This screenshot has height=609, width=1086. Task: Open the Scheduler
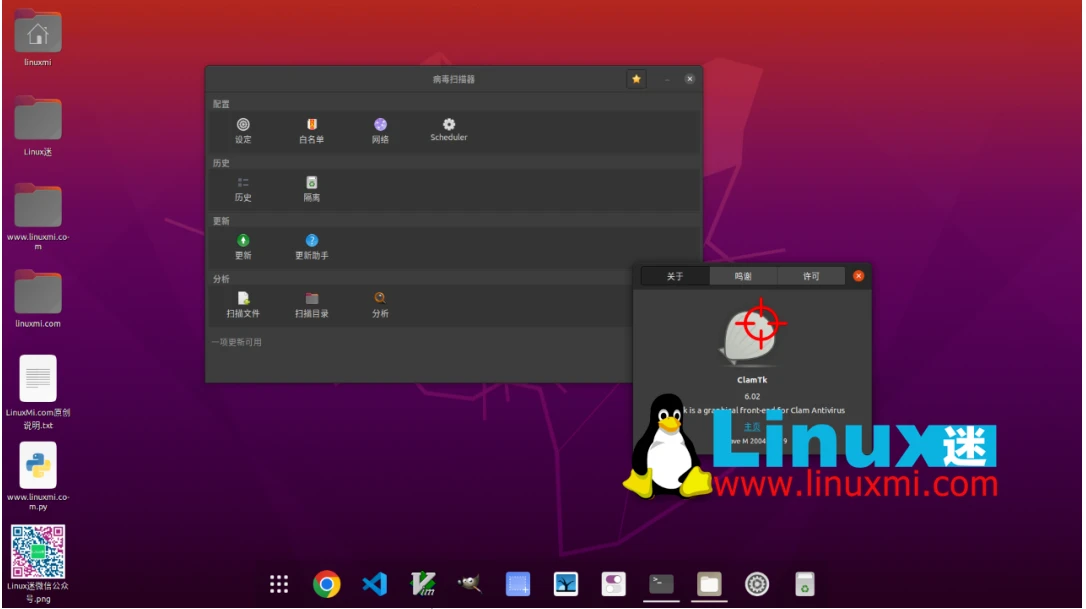(447, 129)
